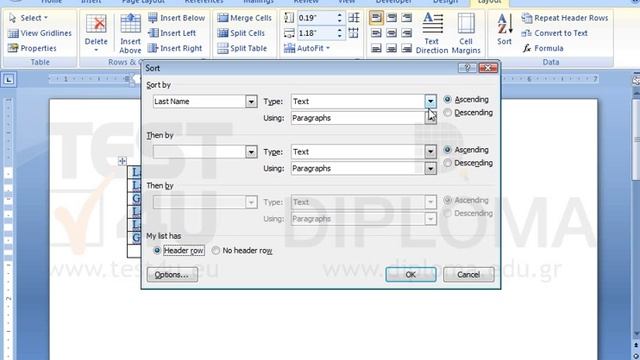The width and height of the screenshot is (640, 360).
Task: Open the AutoFit menu
Action: [x=307, y=48]
